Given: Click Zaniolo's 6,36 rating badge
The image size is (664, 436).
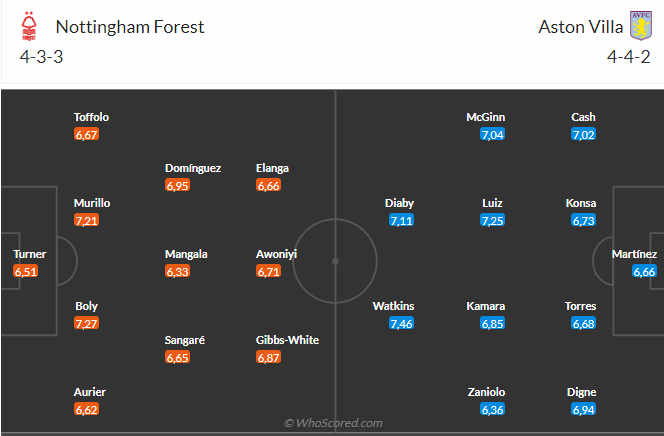Looking at the screenshot, I should pos(492,409).
